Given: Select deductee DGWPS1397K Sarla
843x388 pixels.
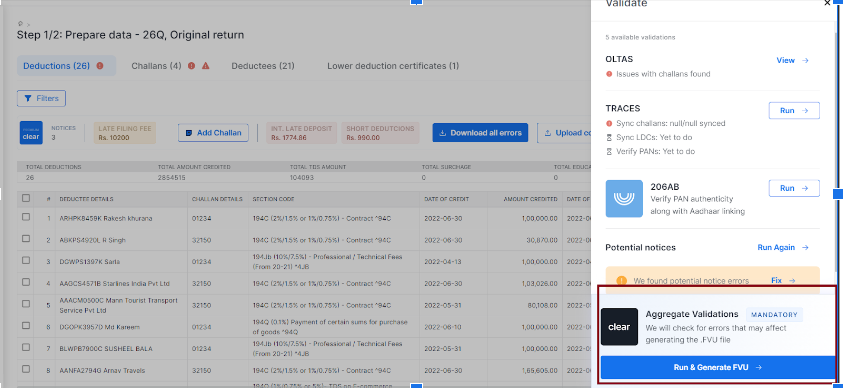Looking at the screenshot, I should (90, 262).
